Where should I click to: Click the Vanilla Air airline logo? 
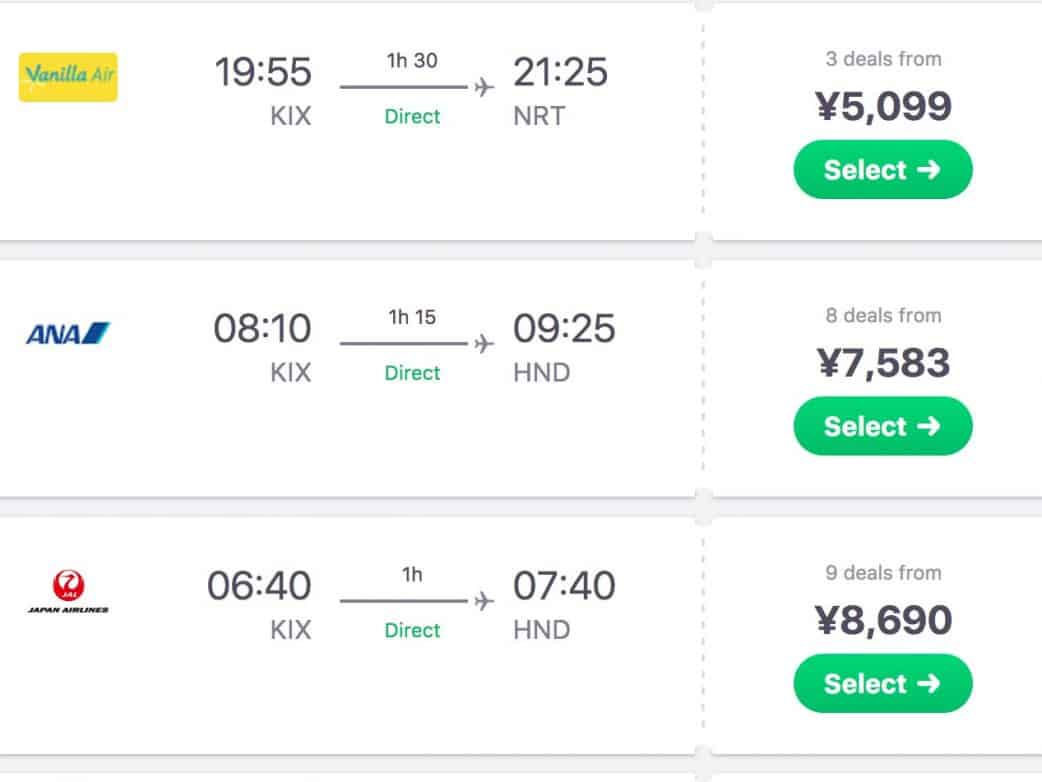coord(68,77)
